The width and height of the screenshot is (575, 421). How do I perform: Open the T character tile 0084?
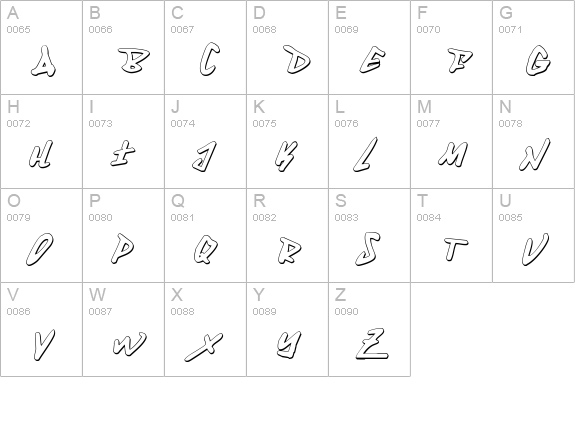[451, 235]
